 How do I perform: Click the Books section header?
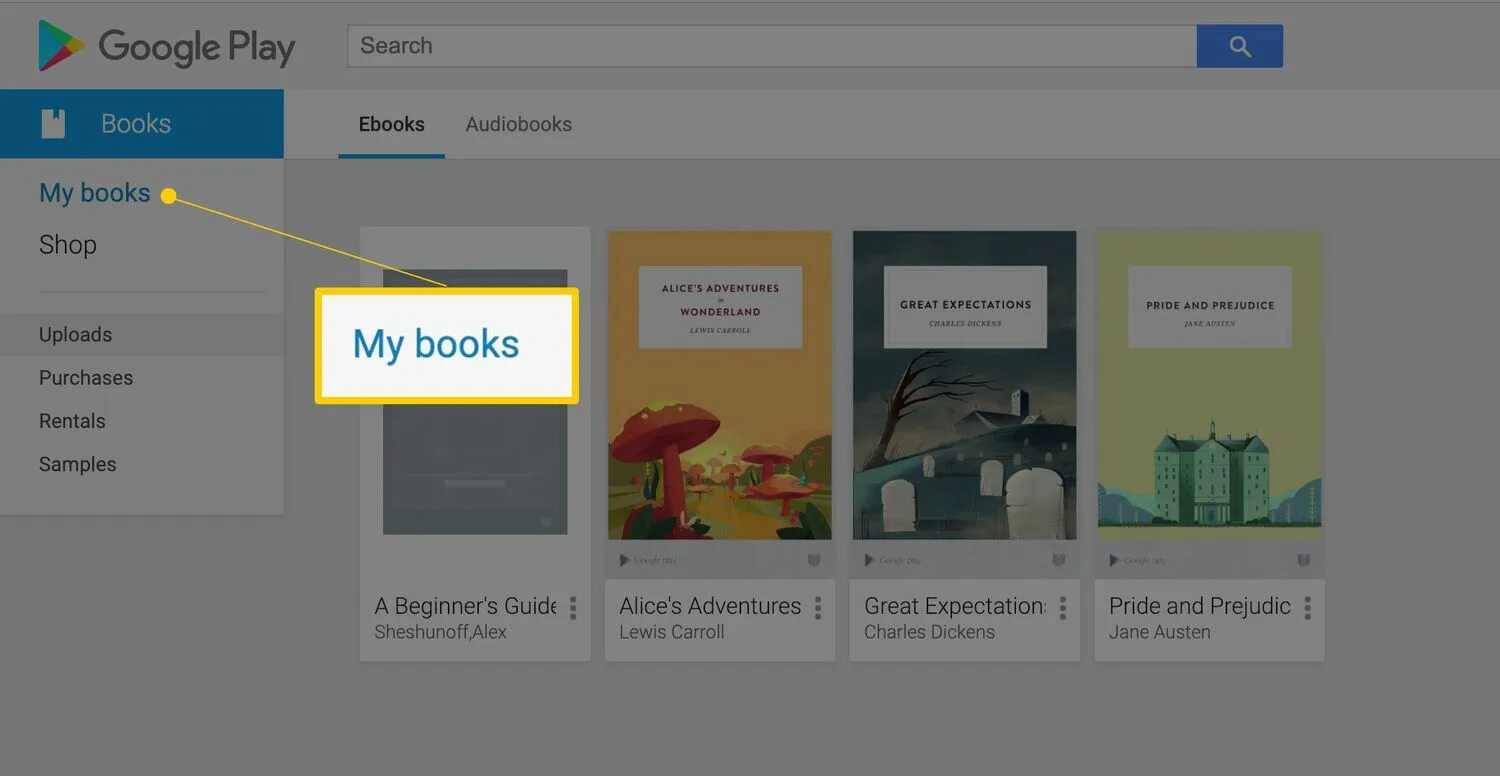[x=142, y=124]
